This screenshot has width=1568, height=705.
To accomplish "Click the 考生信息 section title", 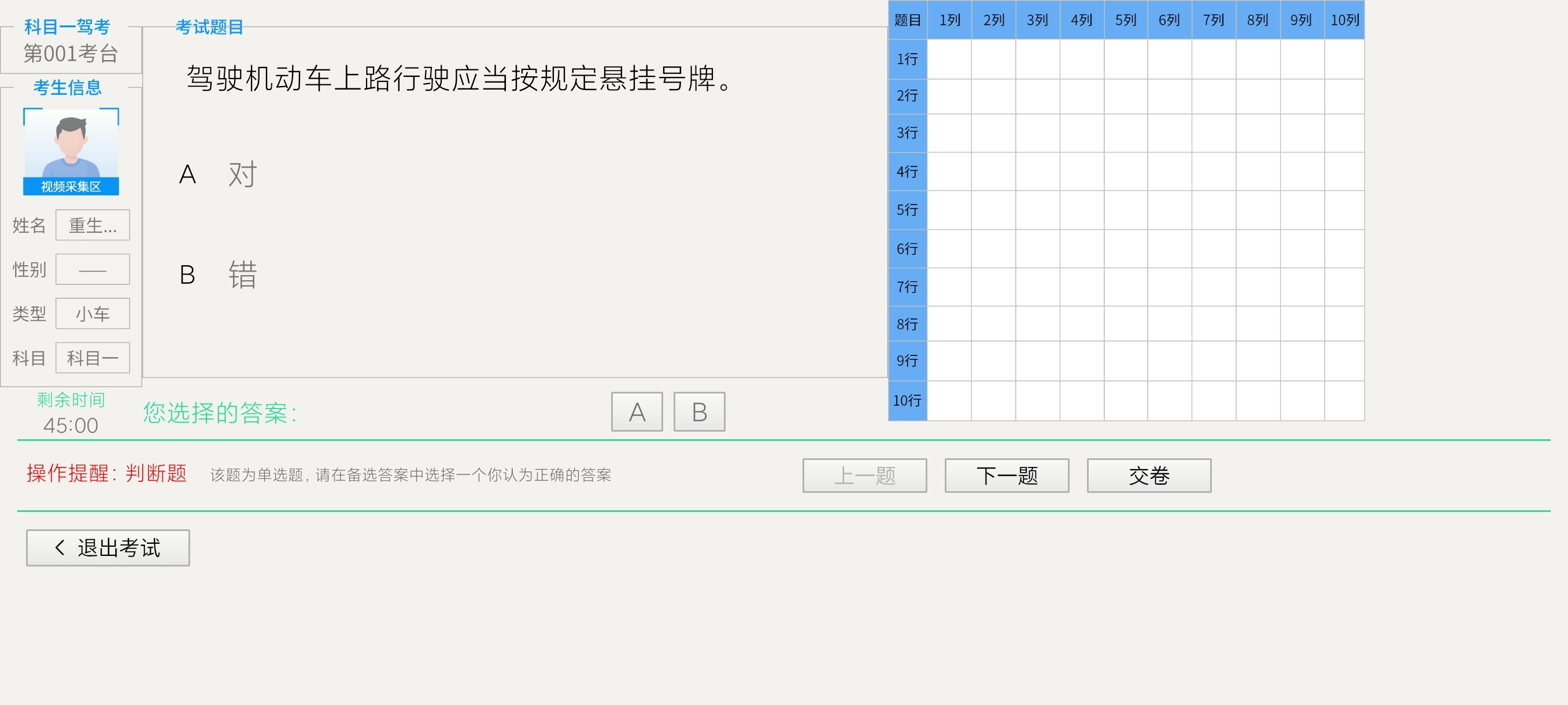I will click(x=68, y=88).
